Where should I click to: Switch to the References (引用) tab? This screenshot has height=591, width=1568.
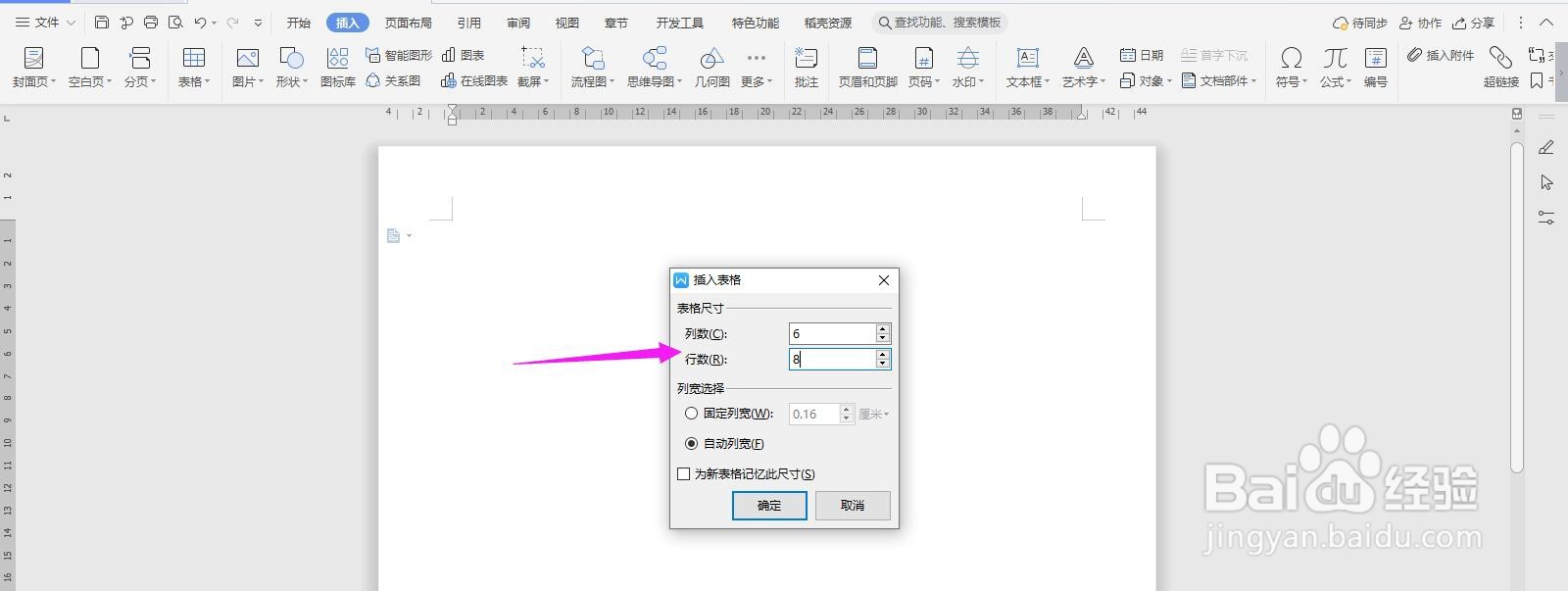tap(469, 22)
